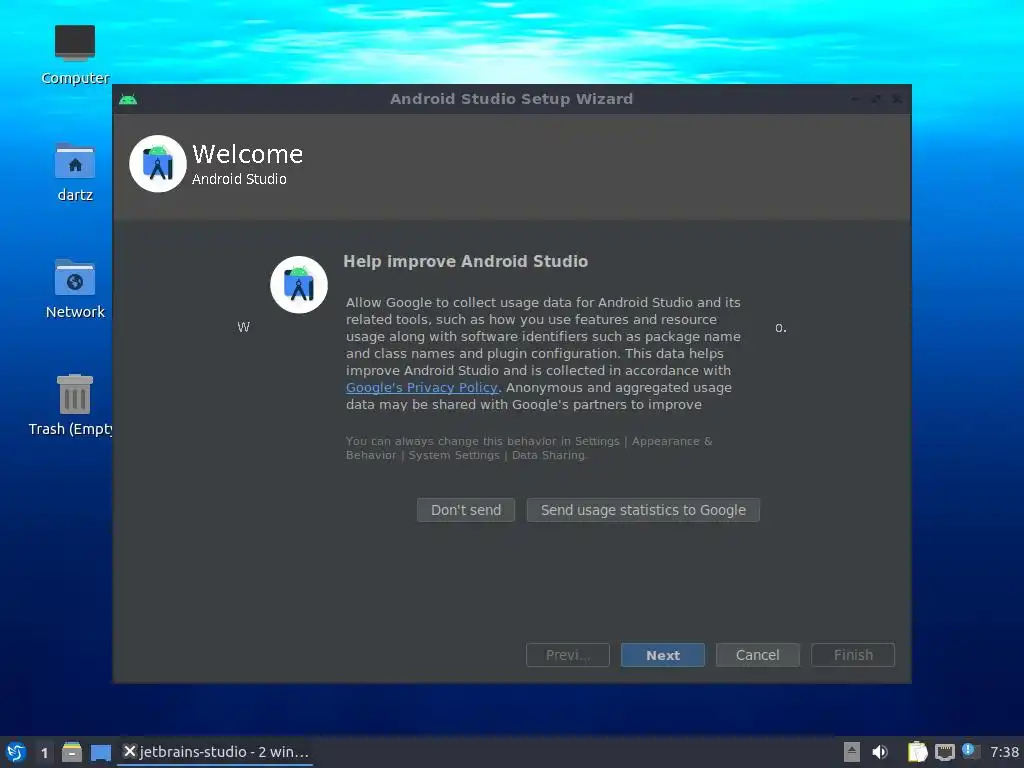The image size is (1024, 768).
Task: Click the Android Studio icon beside Help improve
Action: pyautogui.click(x=299, y=285)
